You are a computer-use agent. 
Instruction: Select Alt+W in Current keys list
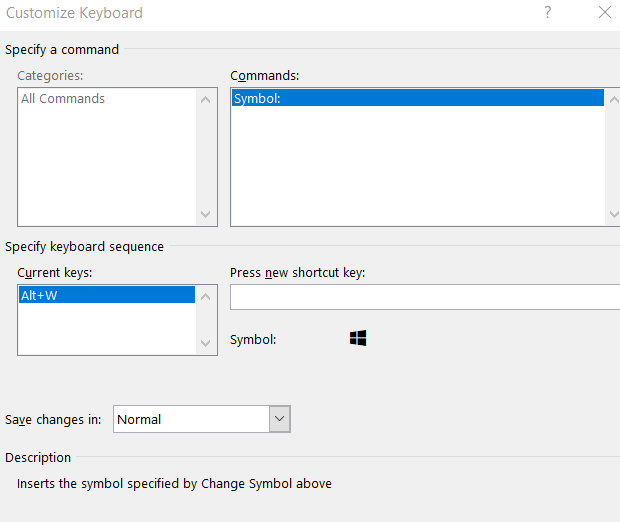[107, 295]
